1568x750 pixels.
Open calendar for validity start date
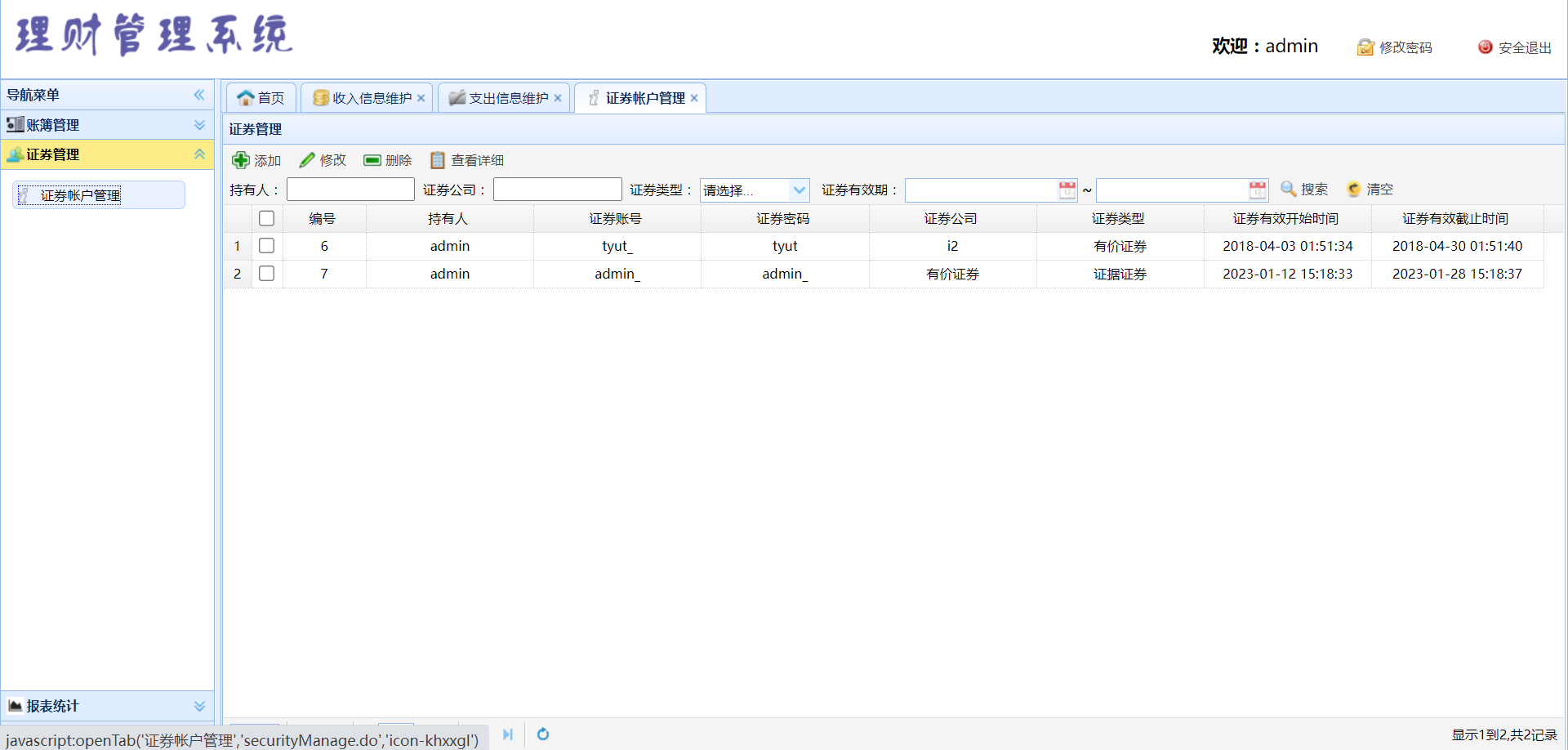point(1067,190)
